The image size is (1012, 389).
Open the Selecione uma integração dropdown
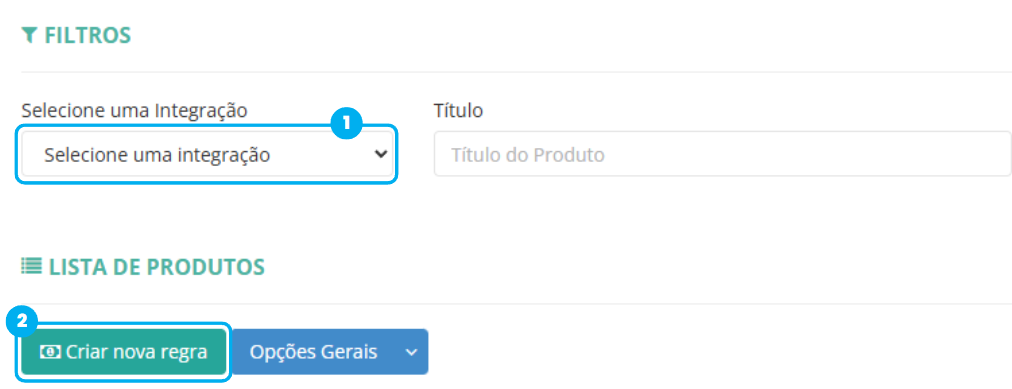(x=207, y=155)
